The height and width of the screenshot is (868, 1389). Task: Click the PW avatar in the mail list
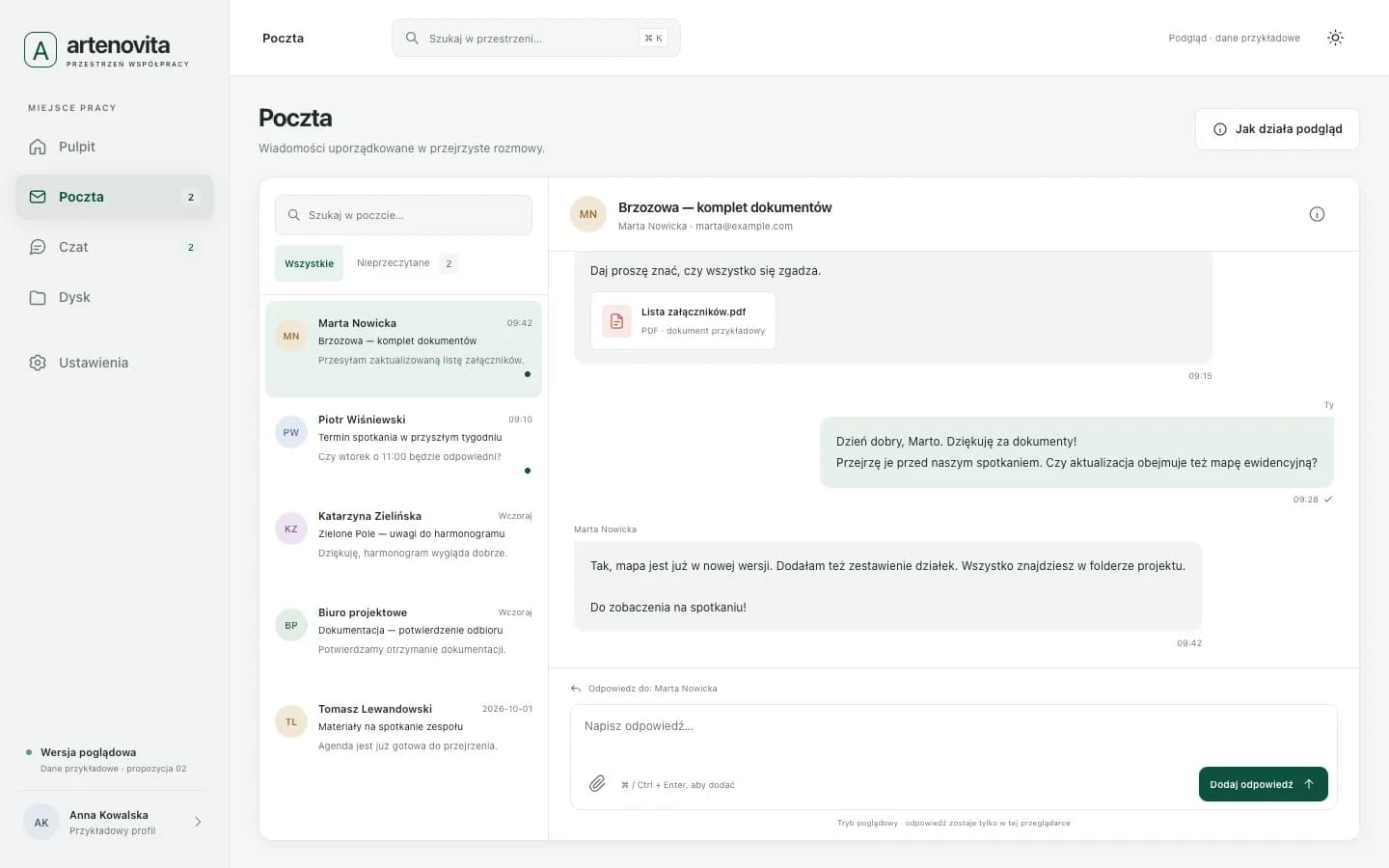point(291,432)
